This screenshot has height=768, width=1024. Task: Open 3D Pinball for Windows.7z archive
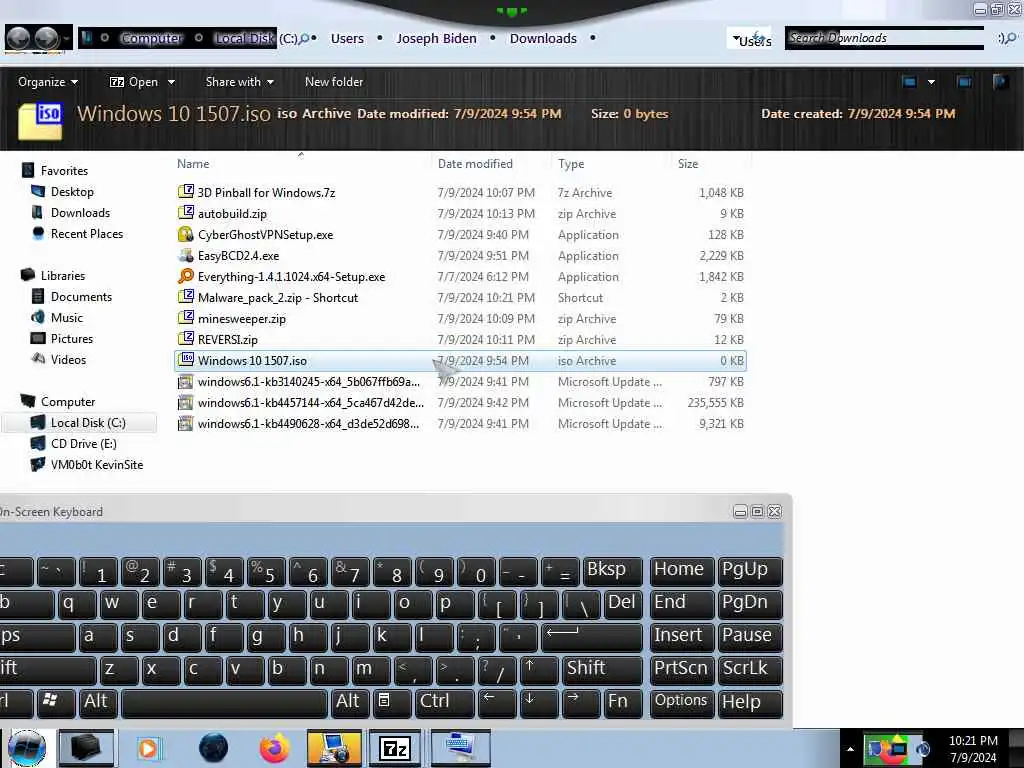pos(266,193)
